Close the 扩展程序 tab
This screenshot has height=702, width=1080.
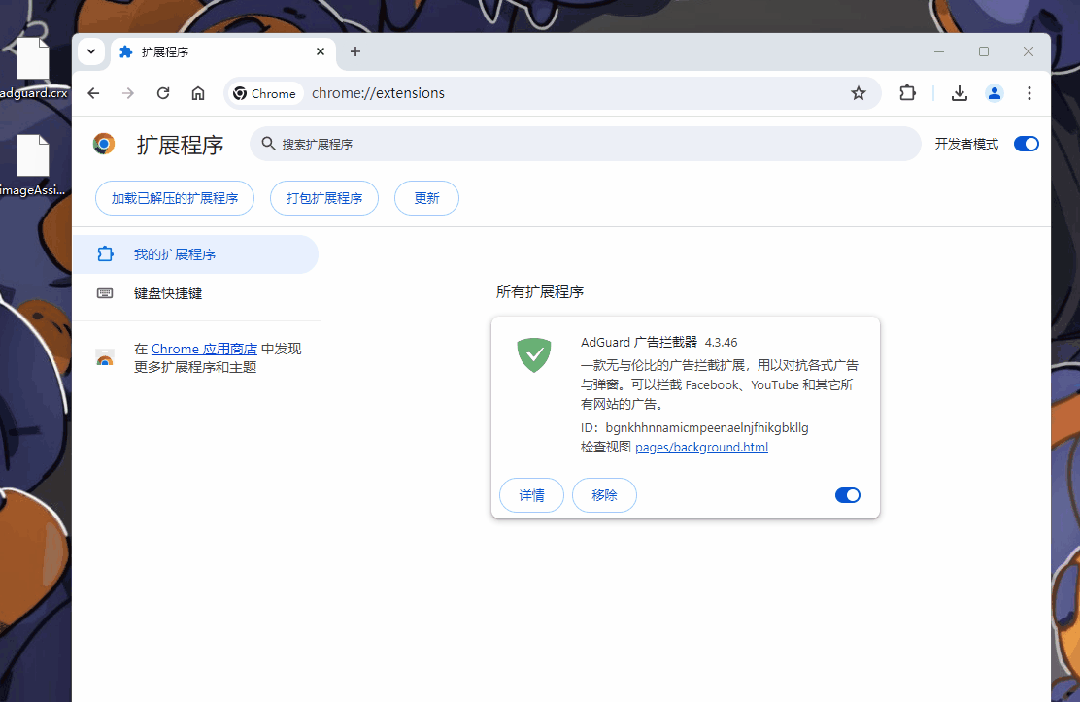click(x=320, y=52)
